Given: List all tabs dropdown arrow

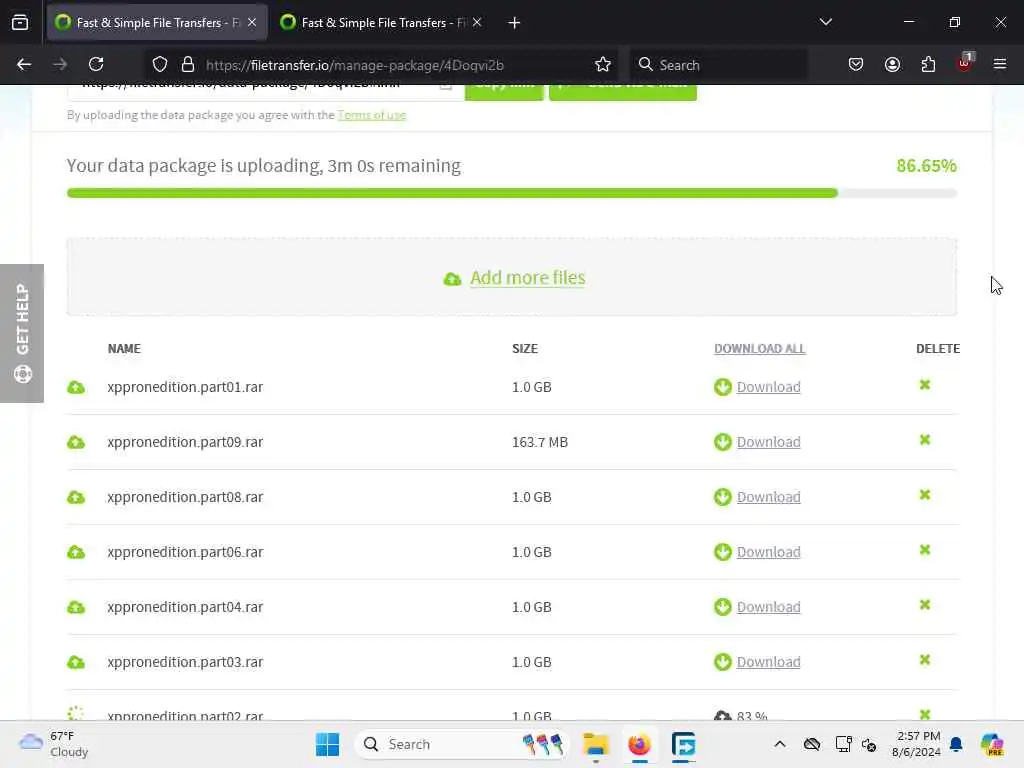Looking at the screenshot, I should [x=825, y=22].
